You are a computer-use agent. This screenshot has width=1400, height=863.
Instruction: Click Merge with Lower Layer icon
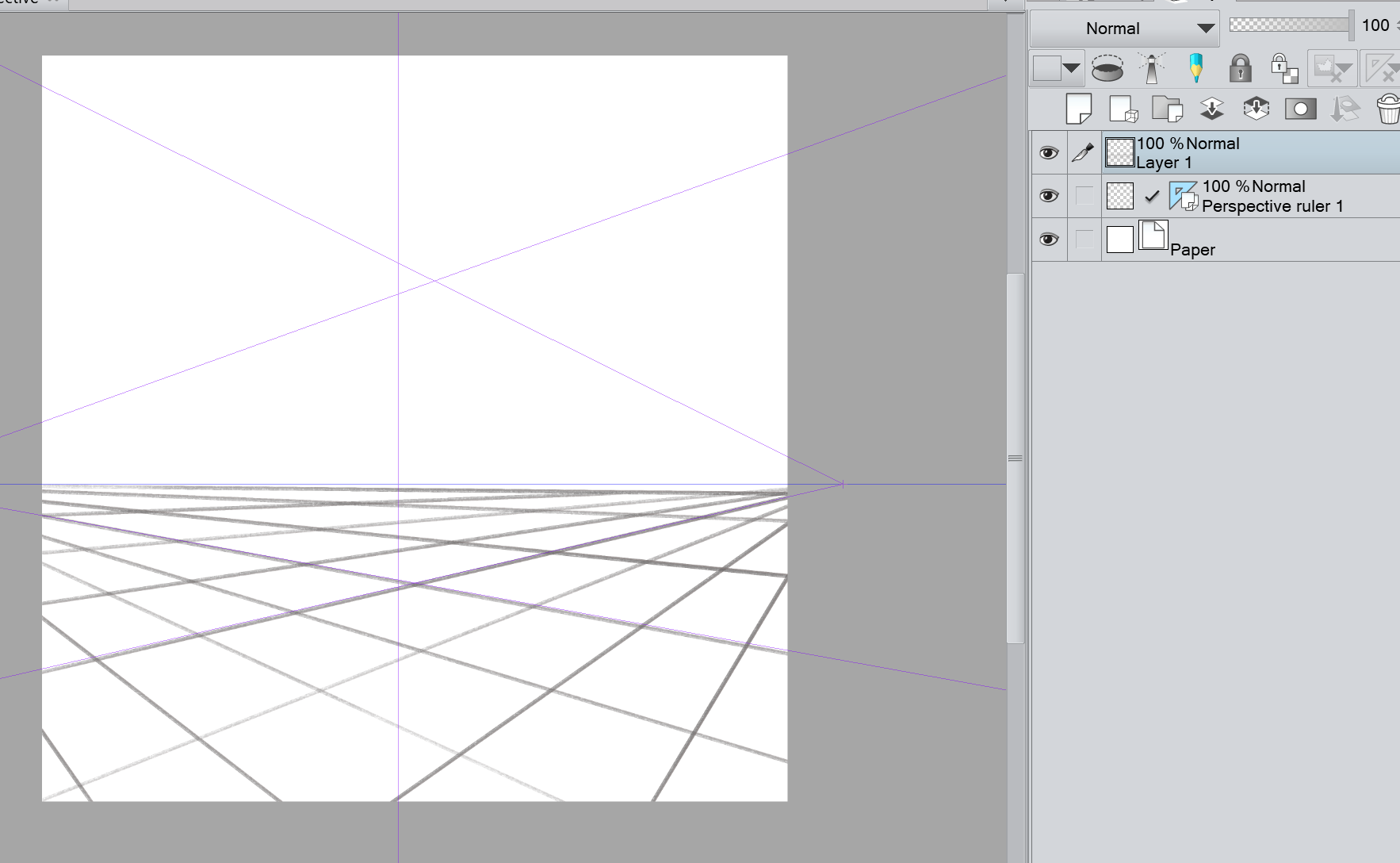click(1257, 109)
